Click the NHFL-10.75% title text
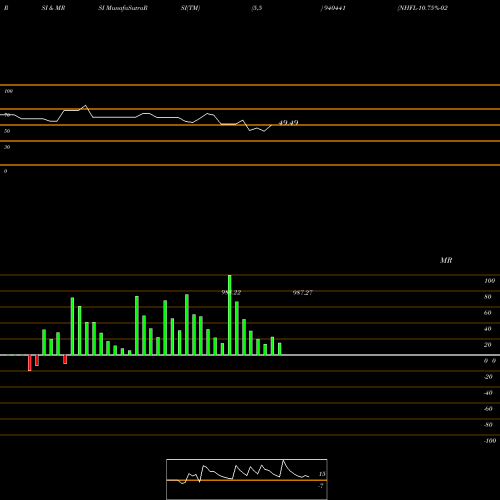 422,8
